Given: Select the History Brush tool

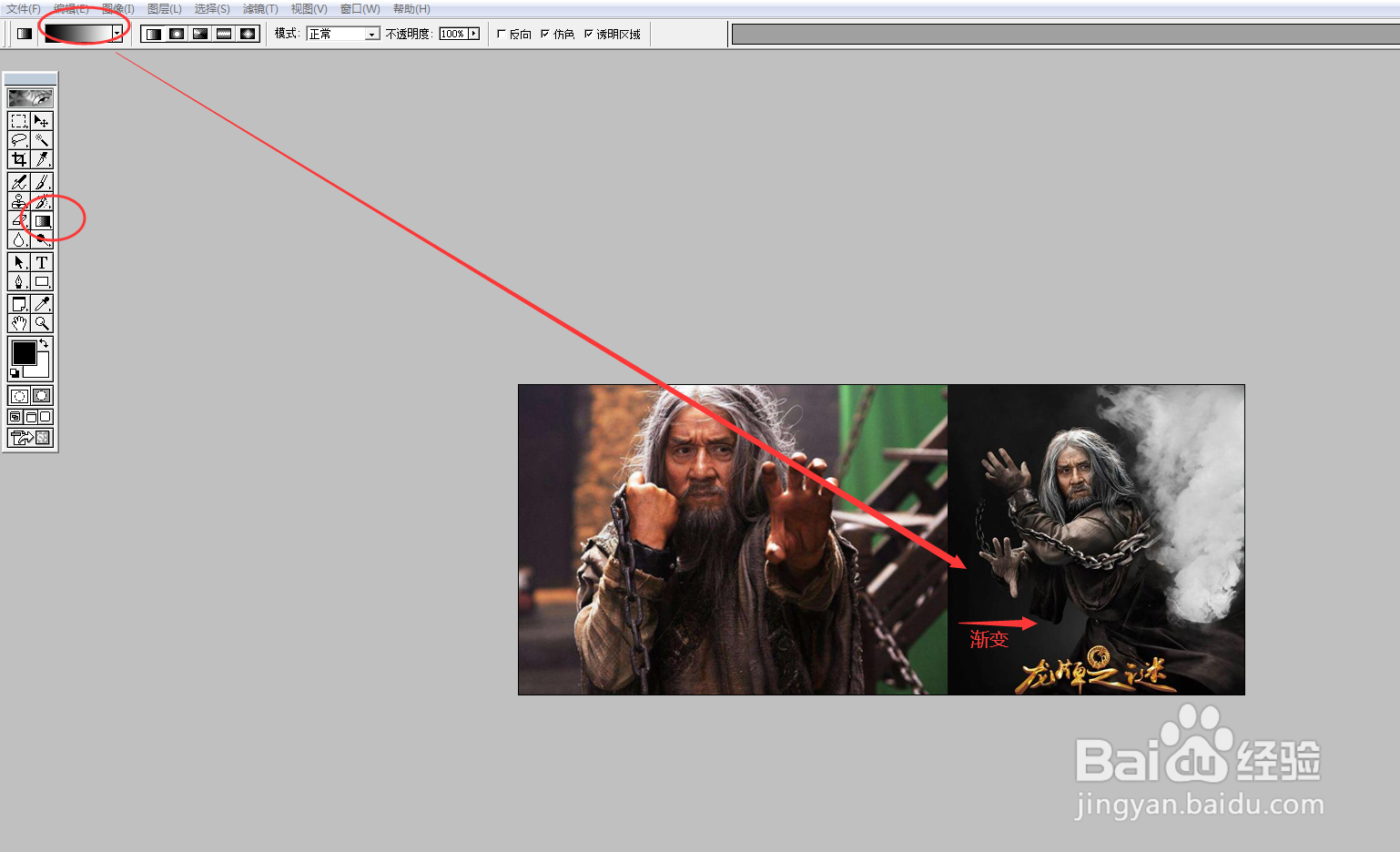Looking at the screenshot, I should click(x=42, y=202).
